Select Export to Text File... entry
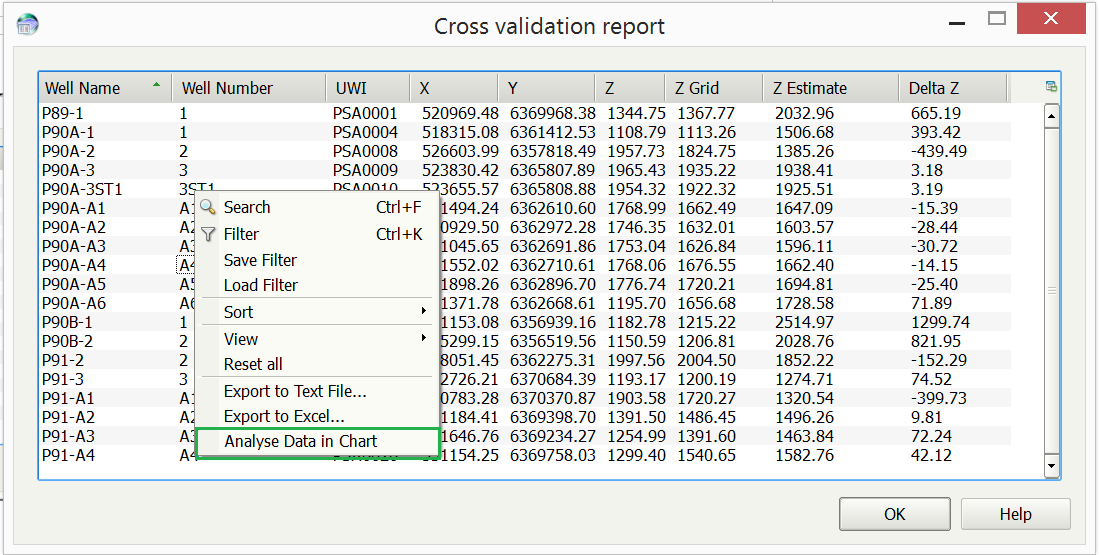 (295, 391)
